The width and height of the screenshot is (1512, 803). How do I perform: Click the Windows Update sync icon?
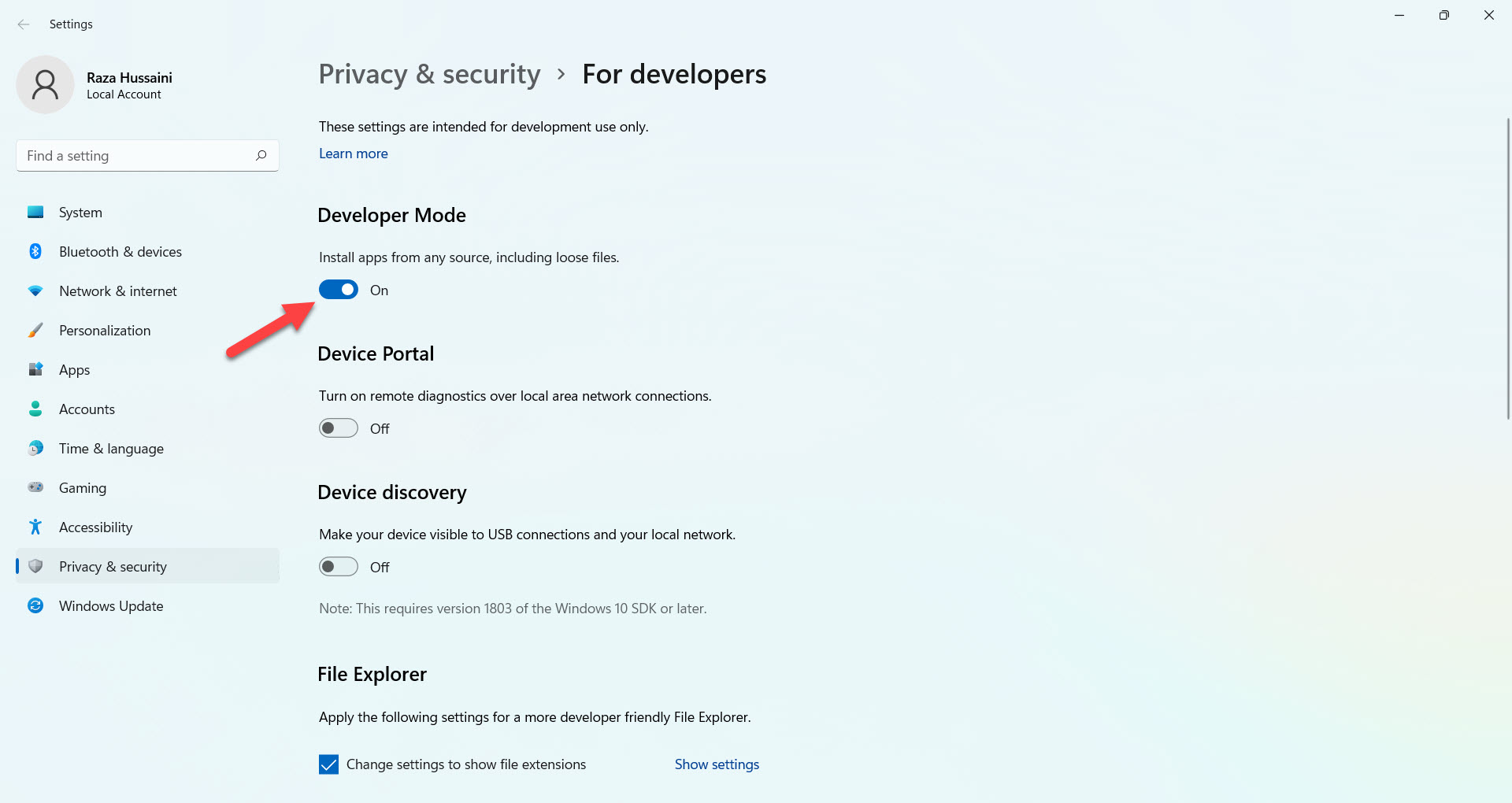pos(35,606)
